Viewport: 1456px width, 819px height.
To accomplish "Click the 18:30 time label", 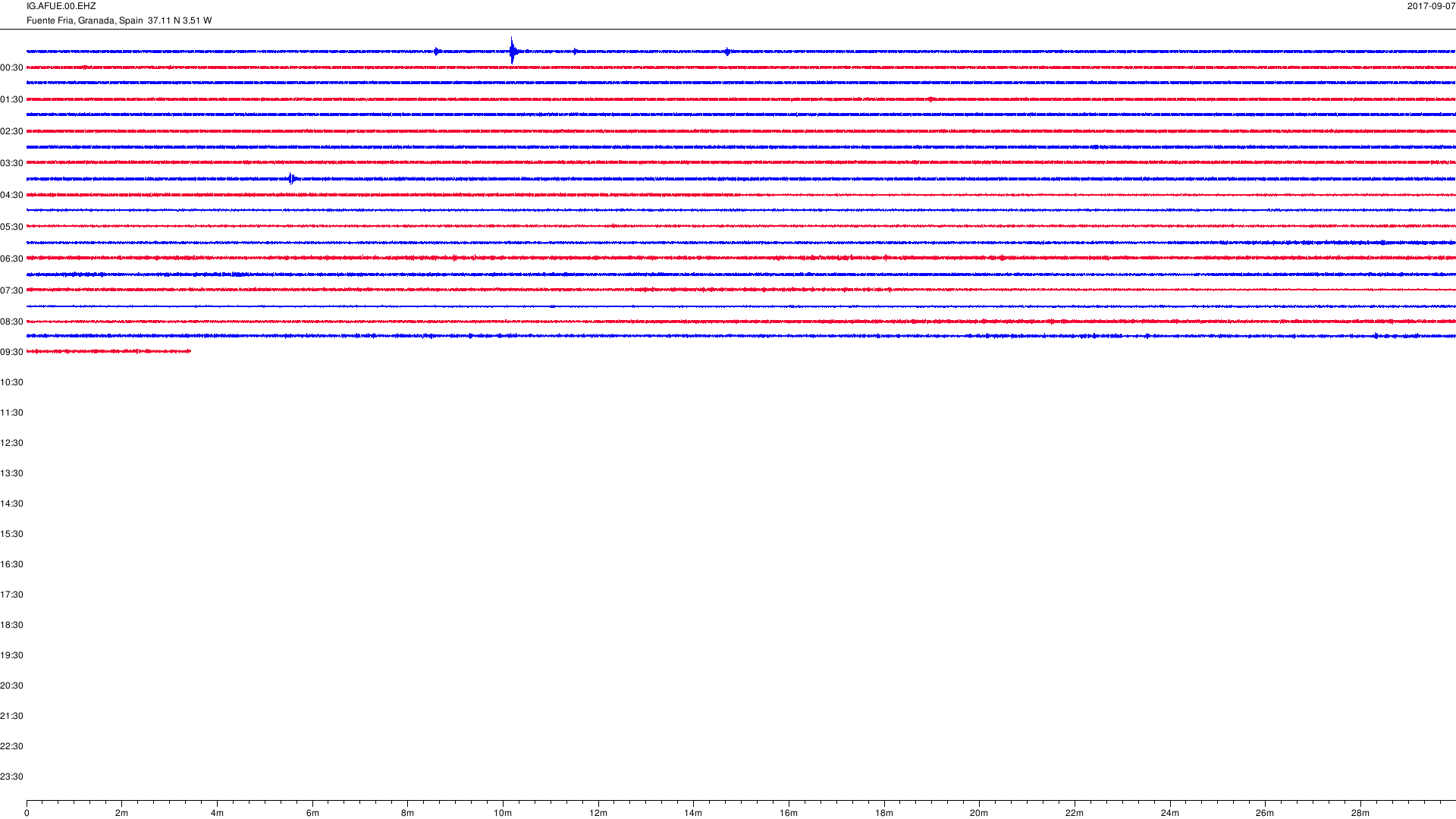I will (x=11, y=625).
